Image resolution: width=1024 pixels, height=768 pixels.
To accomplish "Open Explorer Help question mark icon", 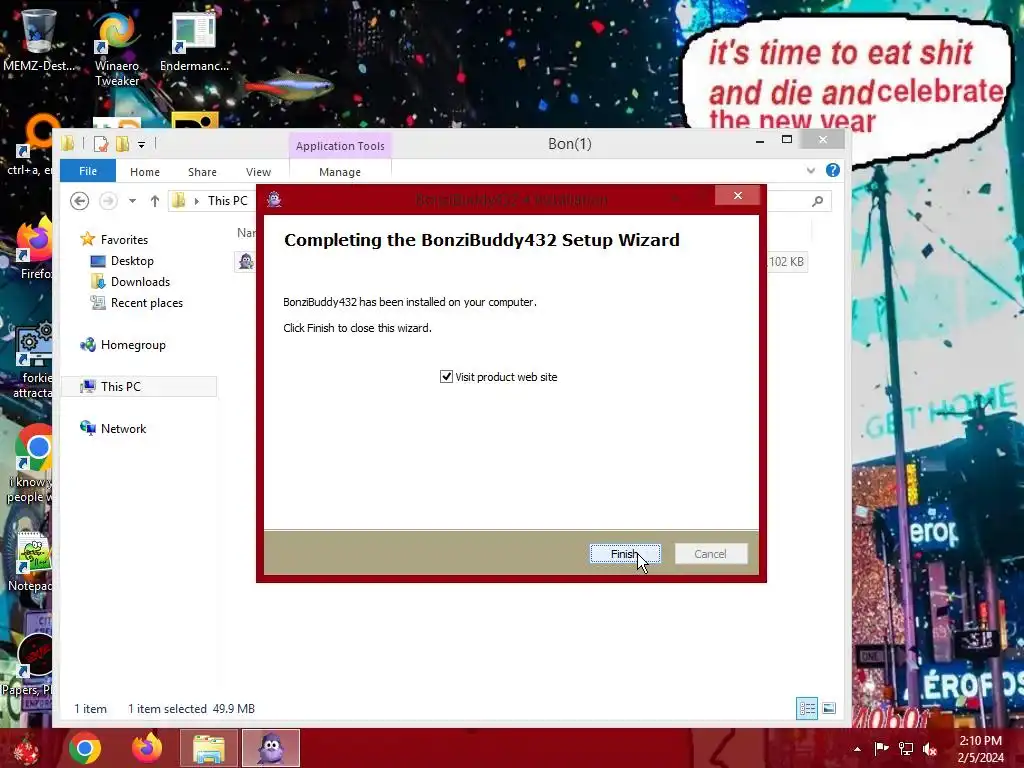I will click(833, 170).
